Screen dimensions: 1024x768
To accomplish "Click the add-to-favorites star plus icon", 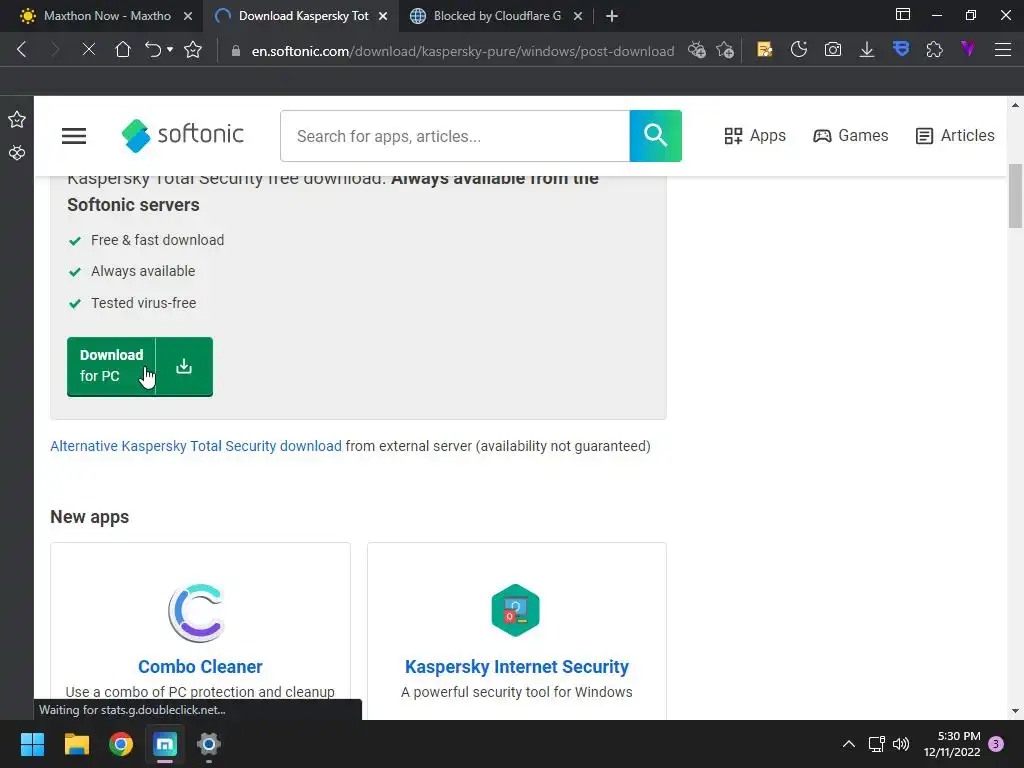I will pos(725,50).
